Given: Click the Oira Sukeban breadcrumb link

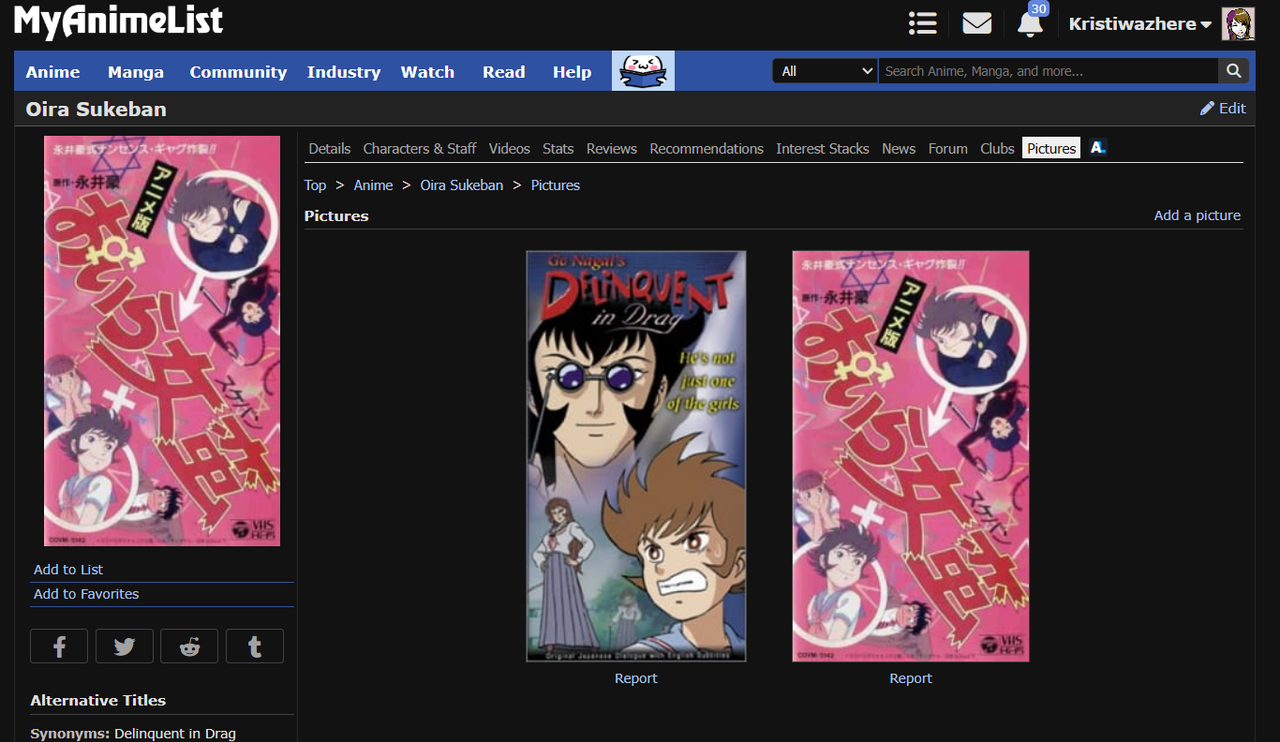Looking at the screenshot, I should [x=461, y=185].
